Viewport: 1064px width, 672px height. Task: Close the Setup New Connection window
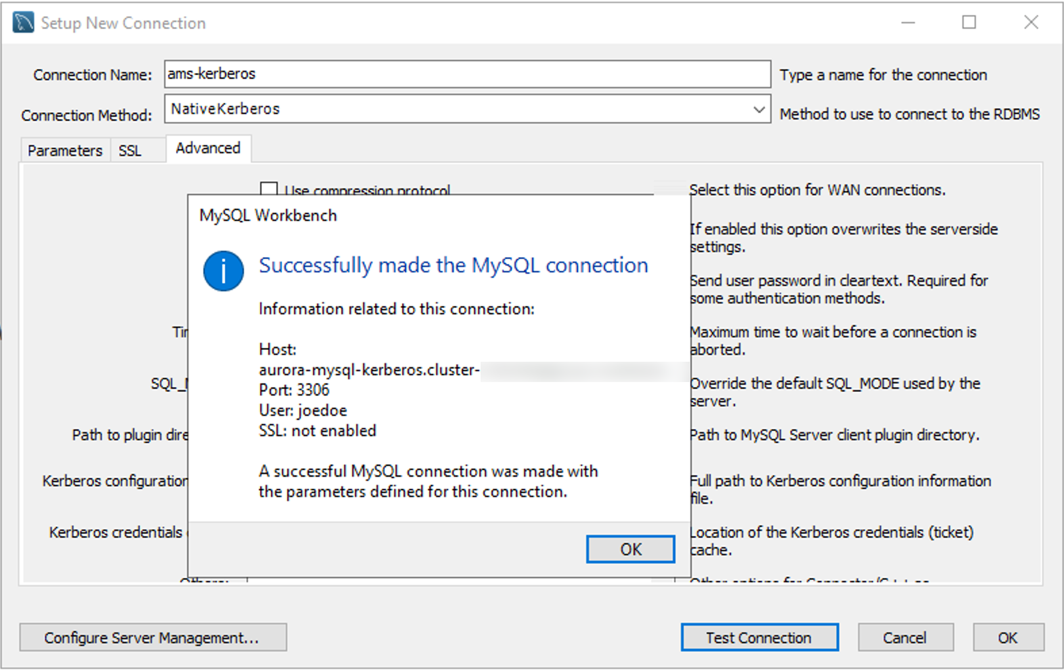[x=1031, y=22]
